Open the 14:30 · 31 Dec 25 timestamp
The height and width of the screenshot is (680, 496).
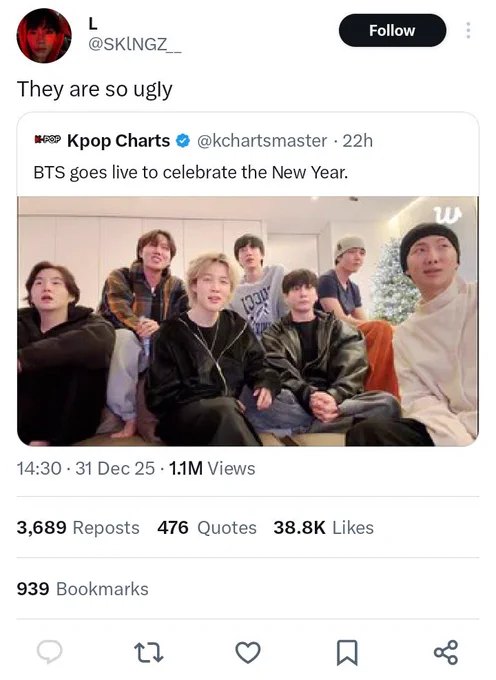coord(85,468)
